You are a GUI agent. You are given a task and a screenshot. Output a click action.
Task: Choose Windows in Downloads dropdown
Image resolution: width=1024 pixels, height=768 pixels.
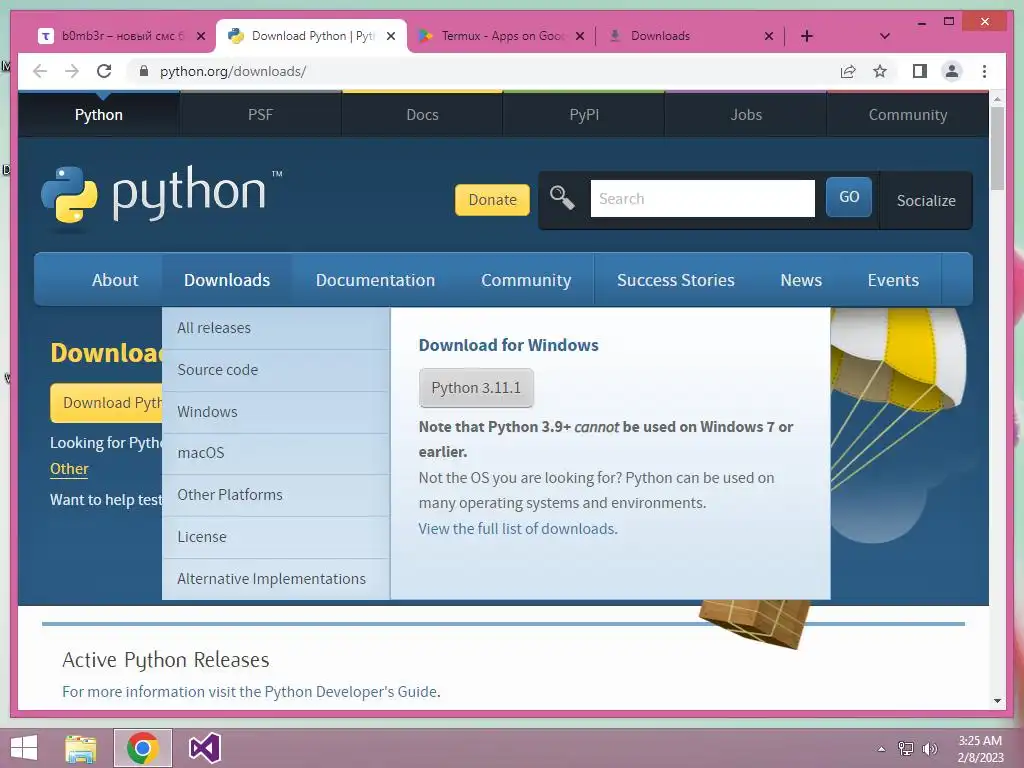(276, 412)
